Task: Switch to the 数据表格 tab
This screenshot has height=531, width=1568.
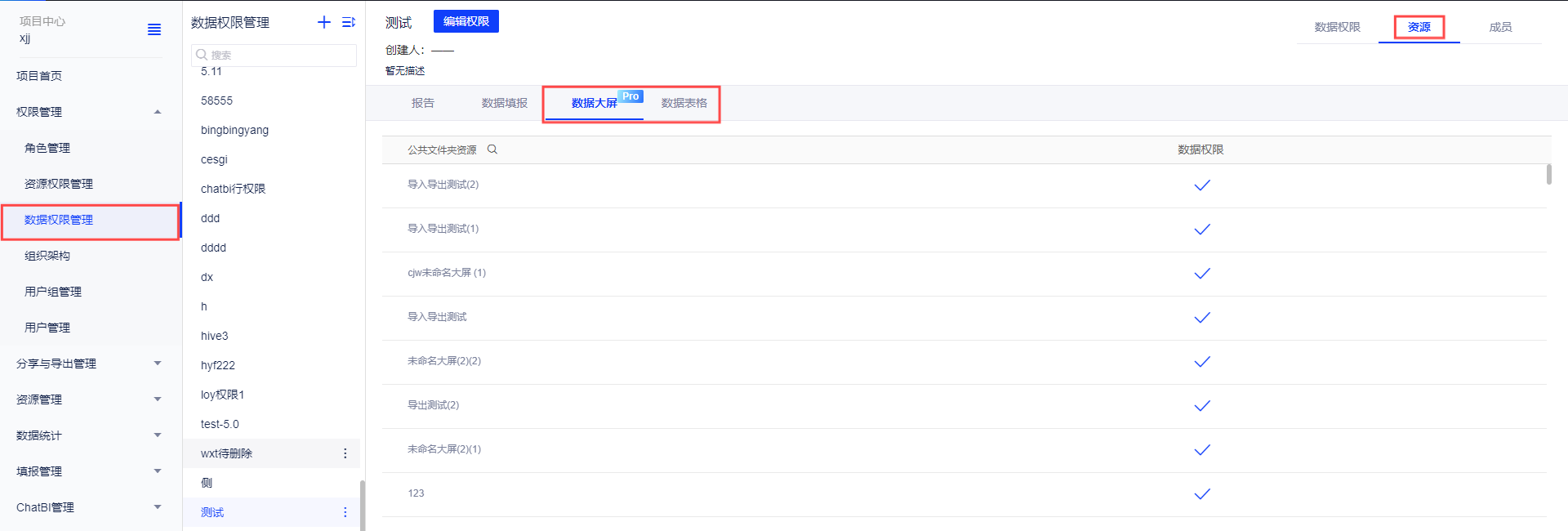Action: pyautogui.click(x=684, y=103)
